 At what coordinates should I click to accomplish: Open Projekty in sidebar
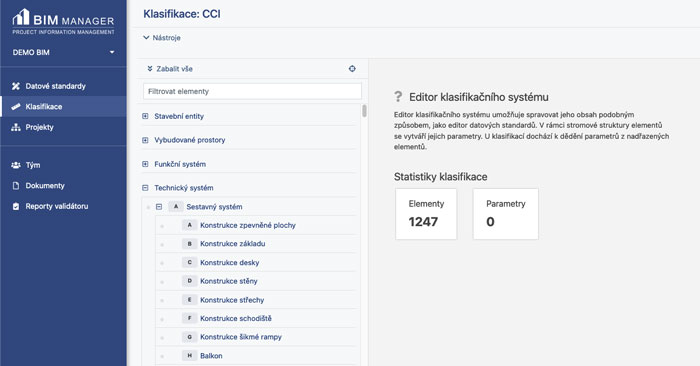pos(63,127)
